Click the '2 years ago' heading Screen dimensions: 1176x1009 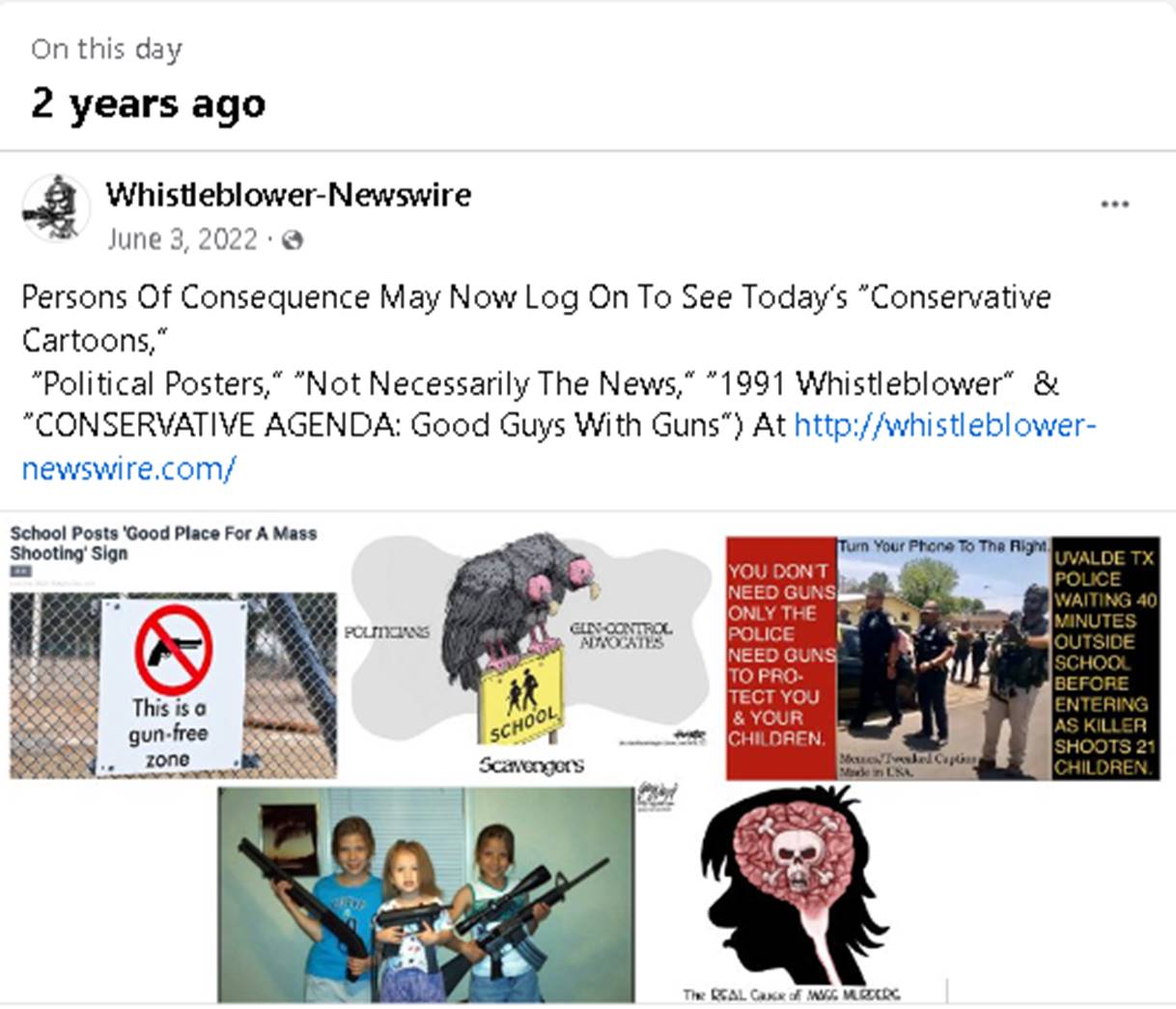point(148,103)
